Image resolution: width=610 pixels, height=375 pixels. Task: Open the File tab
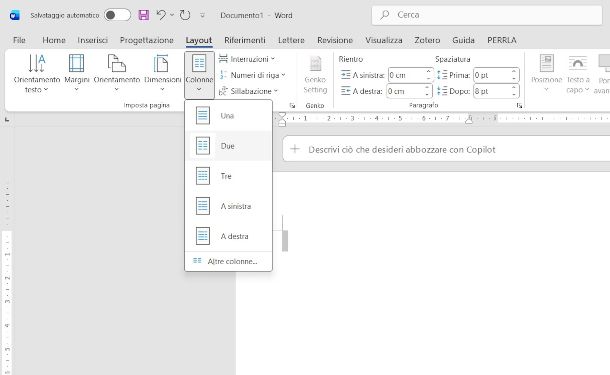[19, 40]
